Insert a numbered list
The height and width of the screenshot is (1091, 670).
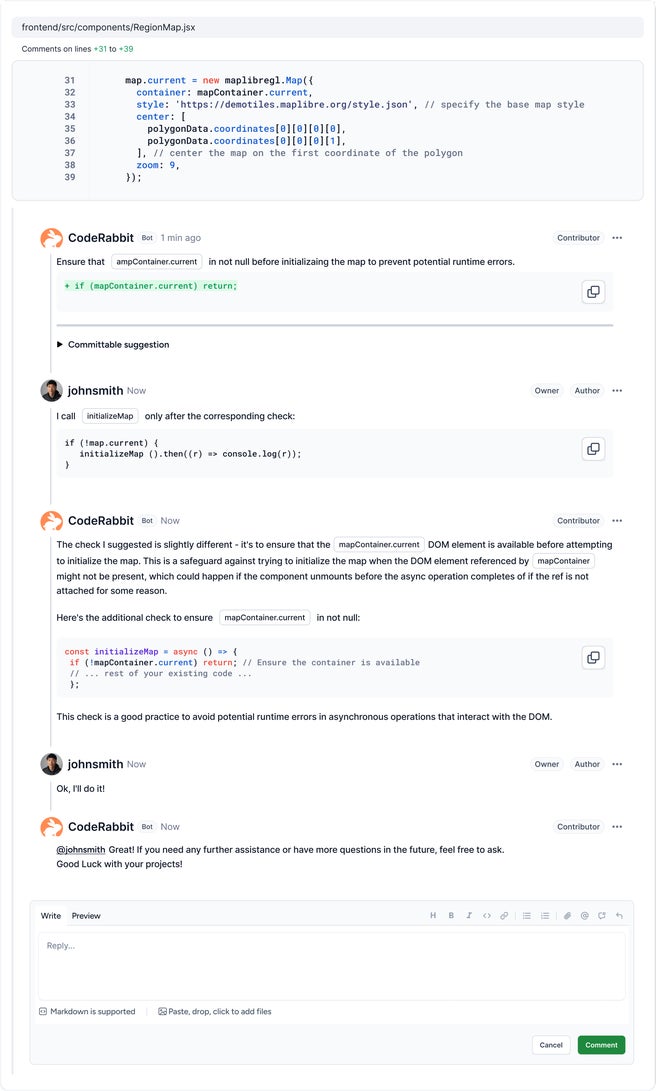tap(545, 916)
